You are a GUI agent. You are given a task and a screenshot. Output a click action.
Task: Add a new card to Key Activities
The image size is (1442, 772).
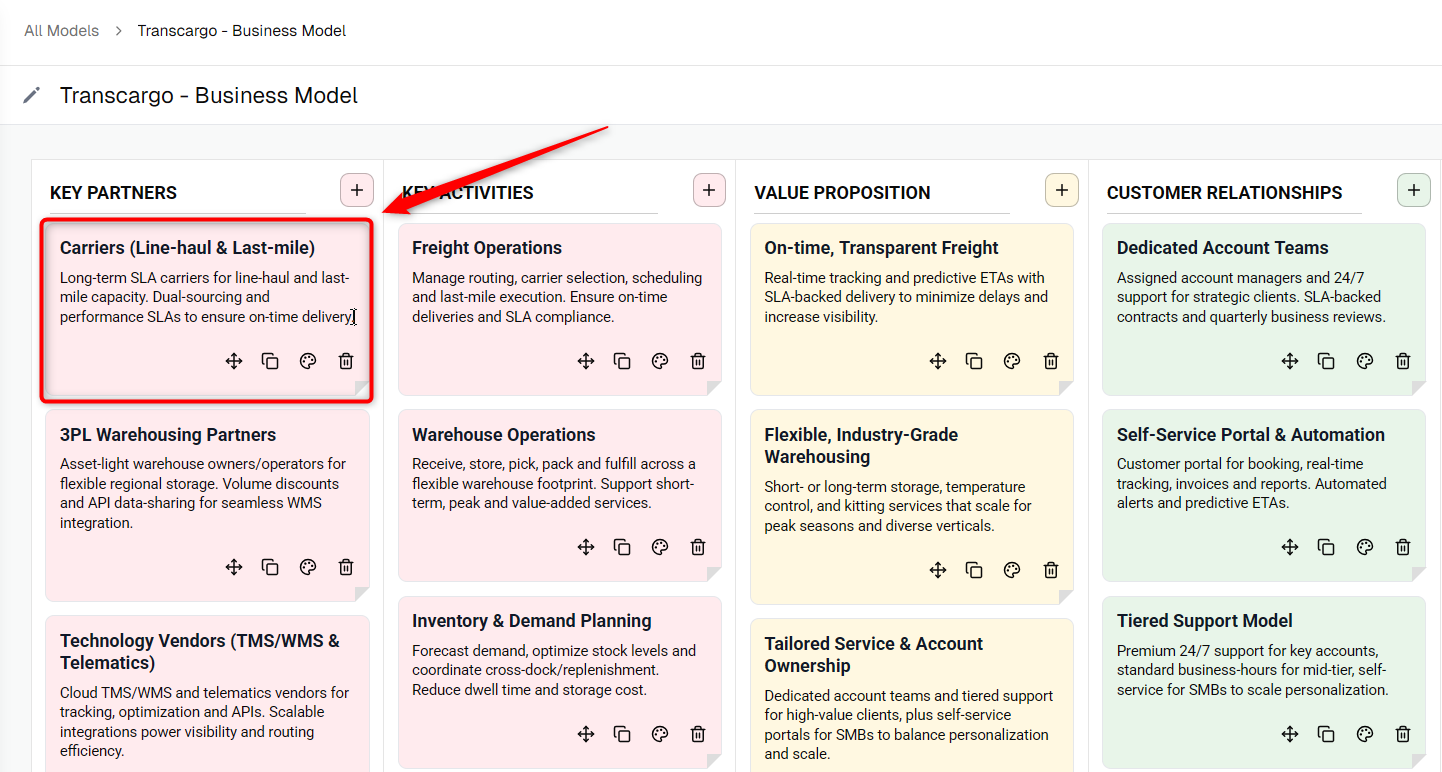[709, 190]
